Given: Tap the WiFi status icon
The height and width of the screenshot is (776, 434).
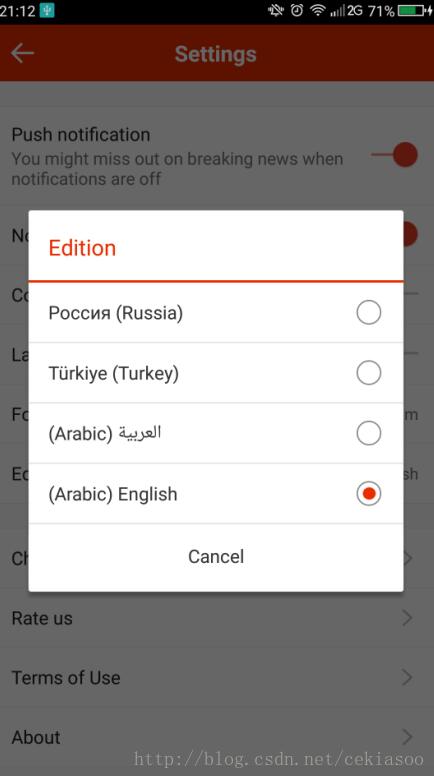Looking at the screenshot, I should [317, 10].
